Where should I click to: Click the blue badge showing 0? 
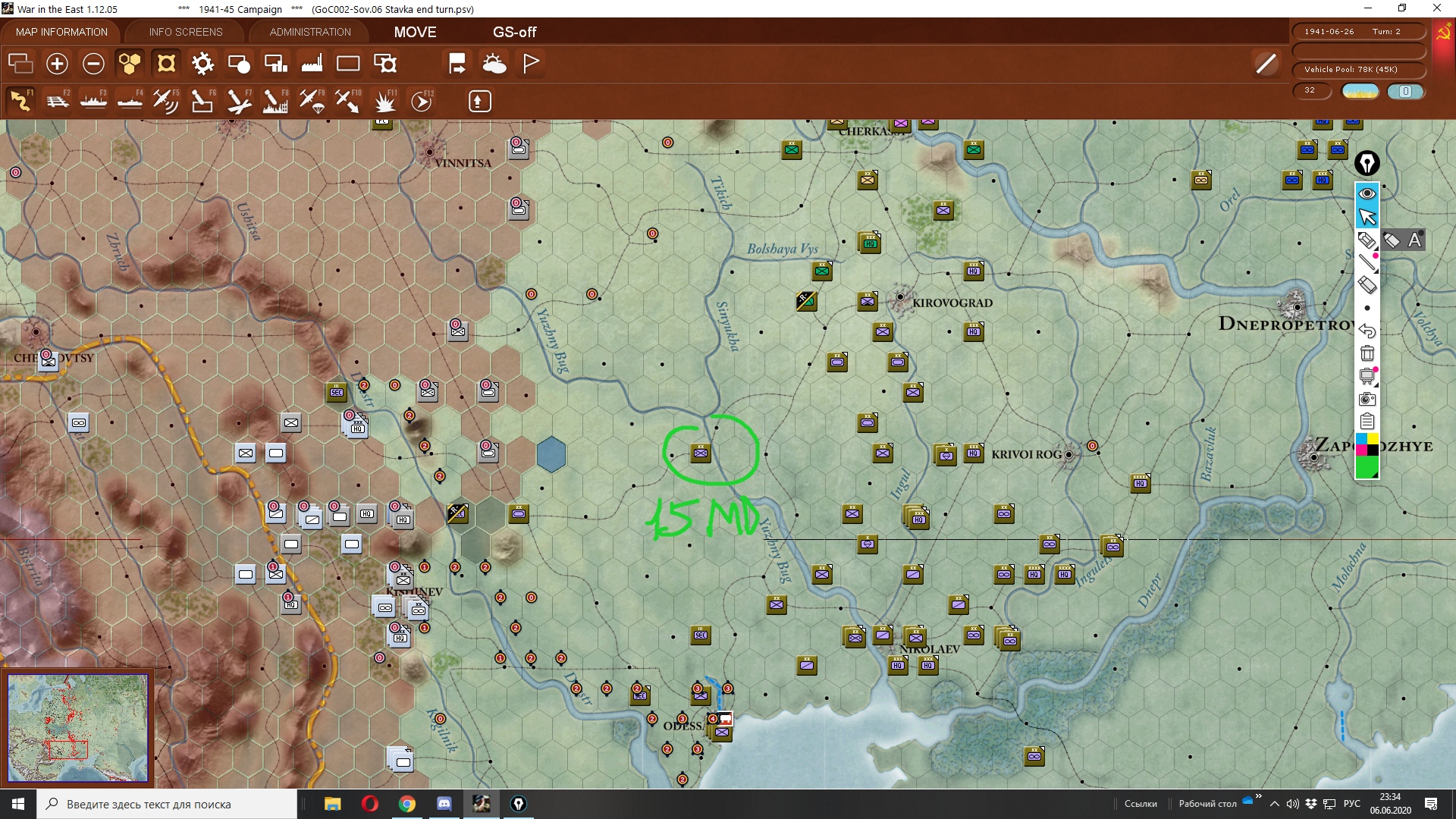(x=1405, y=92)
